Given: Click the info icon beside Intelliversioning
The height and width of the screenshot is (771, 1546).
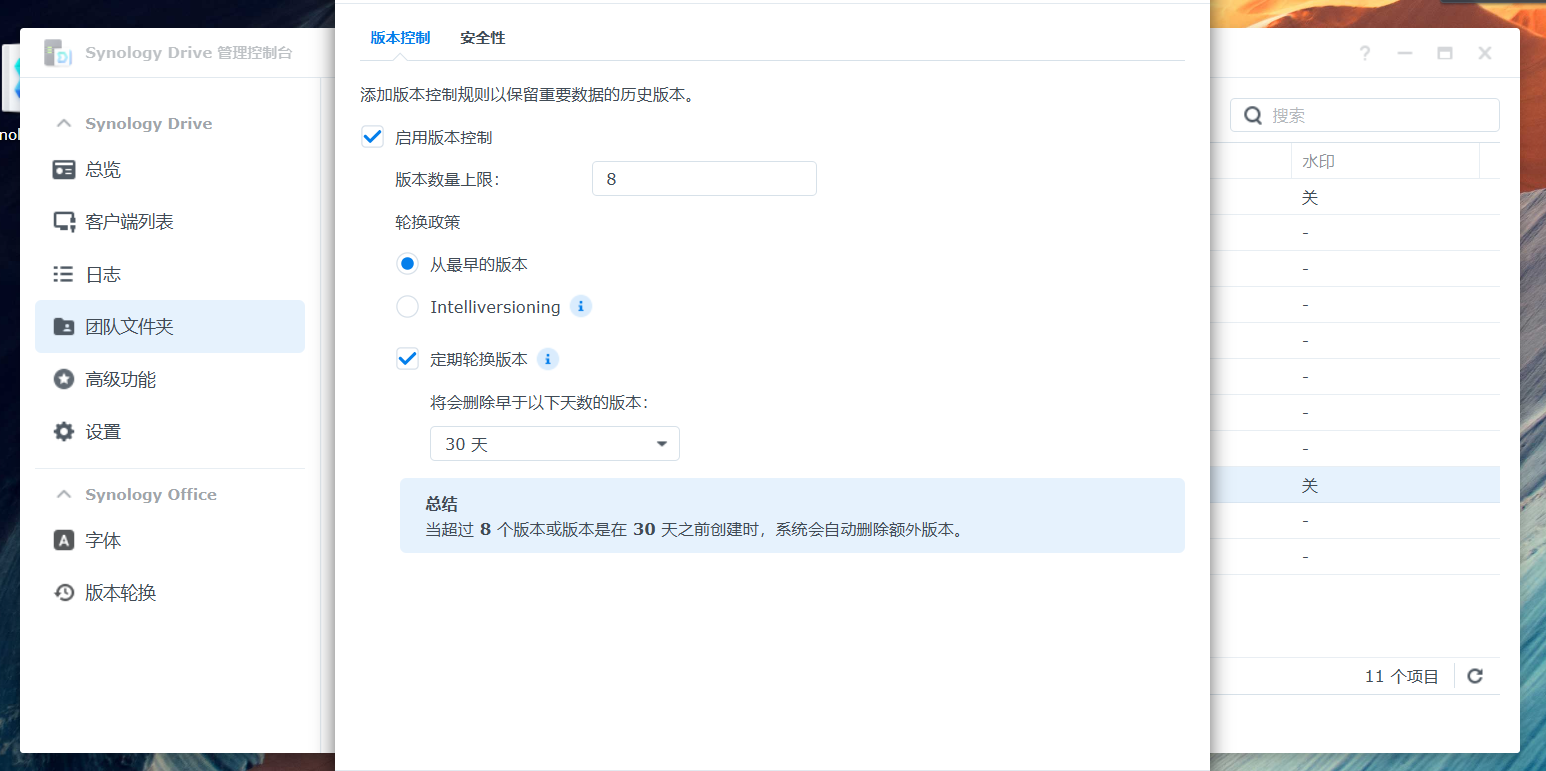Looking at the screenshot, I should (581, 306).
